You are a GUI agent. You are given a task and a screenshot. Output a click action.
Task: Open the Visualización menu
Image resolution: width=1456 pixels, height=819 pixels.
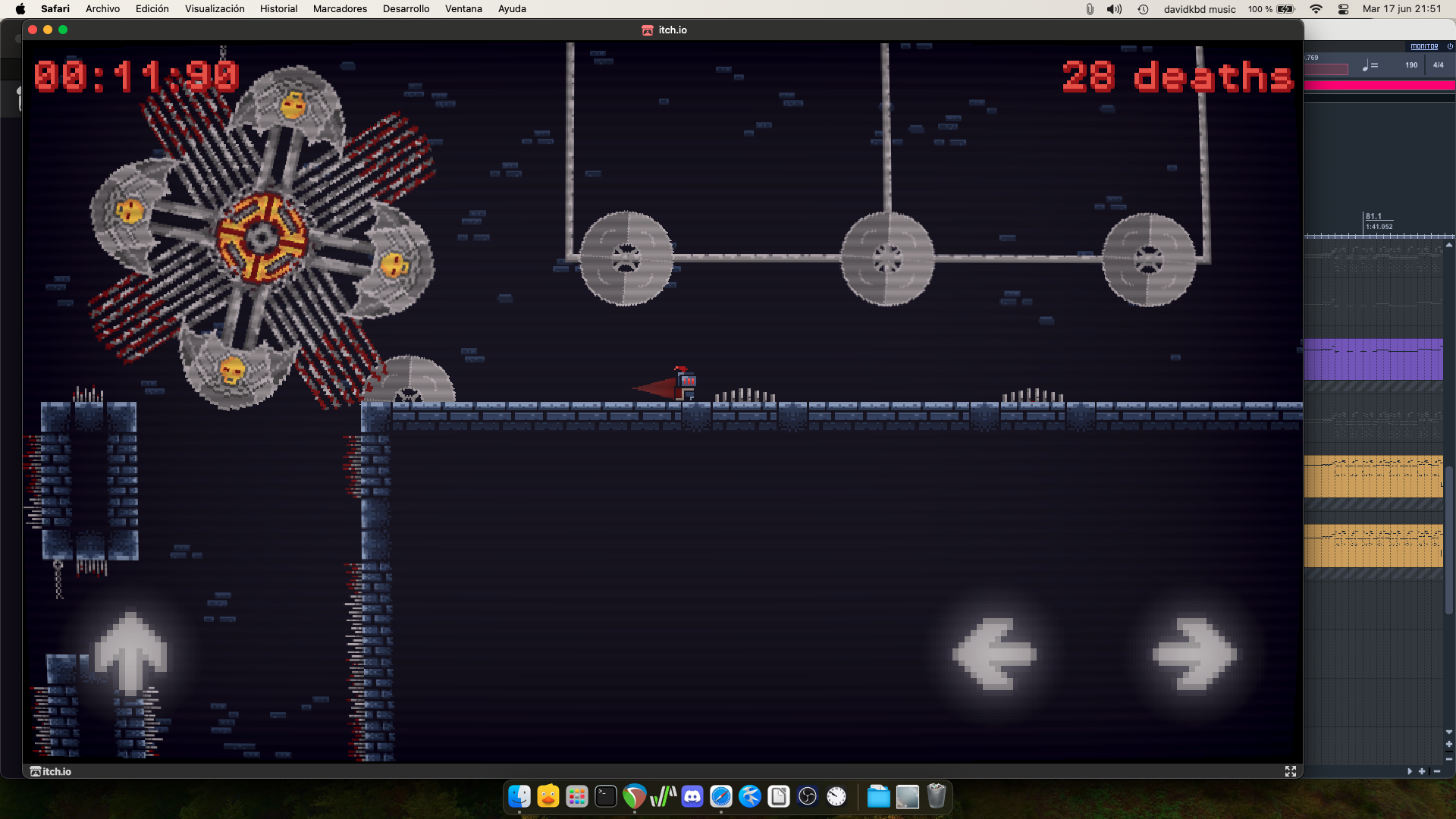(215, 9)
